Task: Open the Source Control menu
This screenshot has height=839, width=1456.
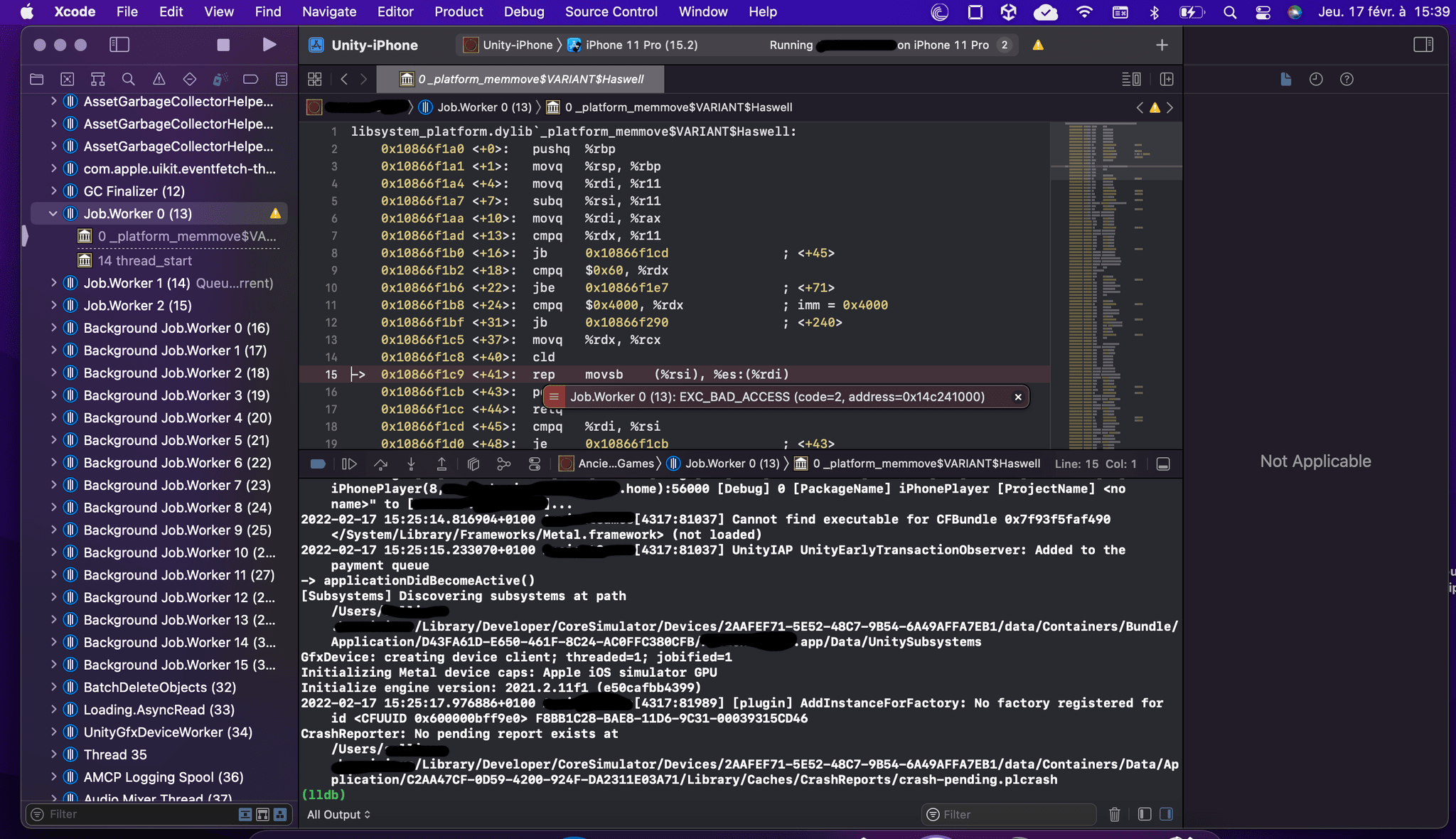Action: (x=611, y=11)
